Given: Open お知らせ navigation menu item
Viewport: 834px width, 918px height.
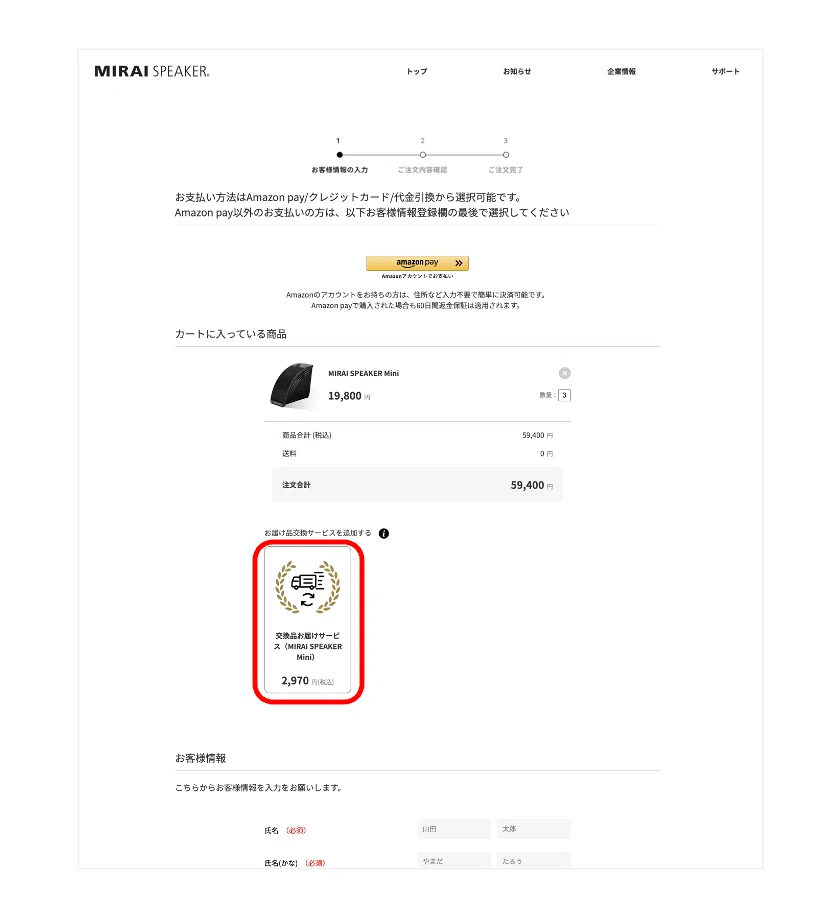Looking at the screenshot, I should click(x=517, y=71).
